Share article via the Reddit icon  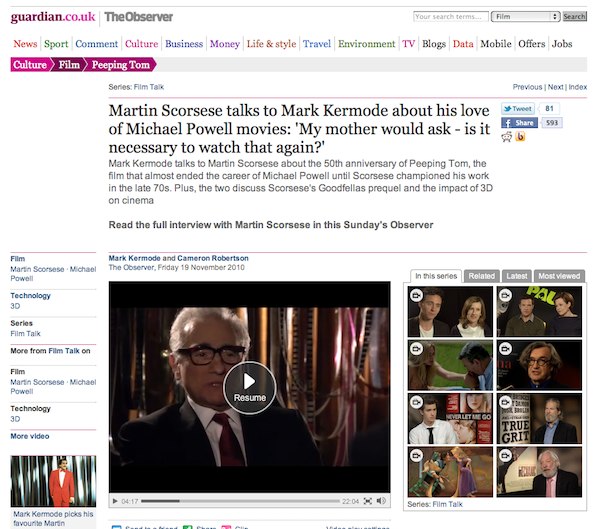pos(507,137)
